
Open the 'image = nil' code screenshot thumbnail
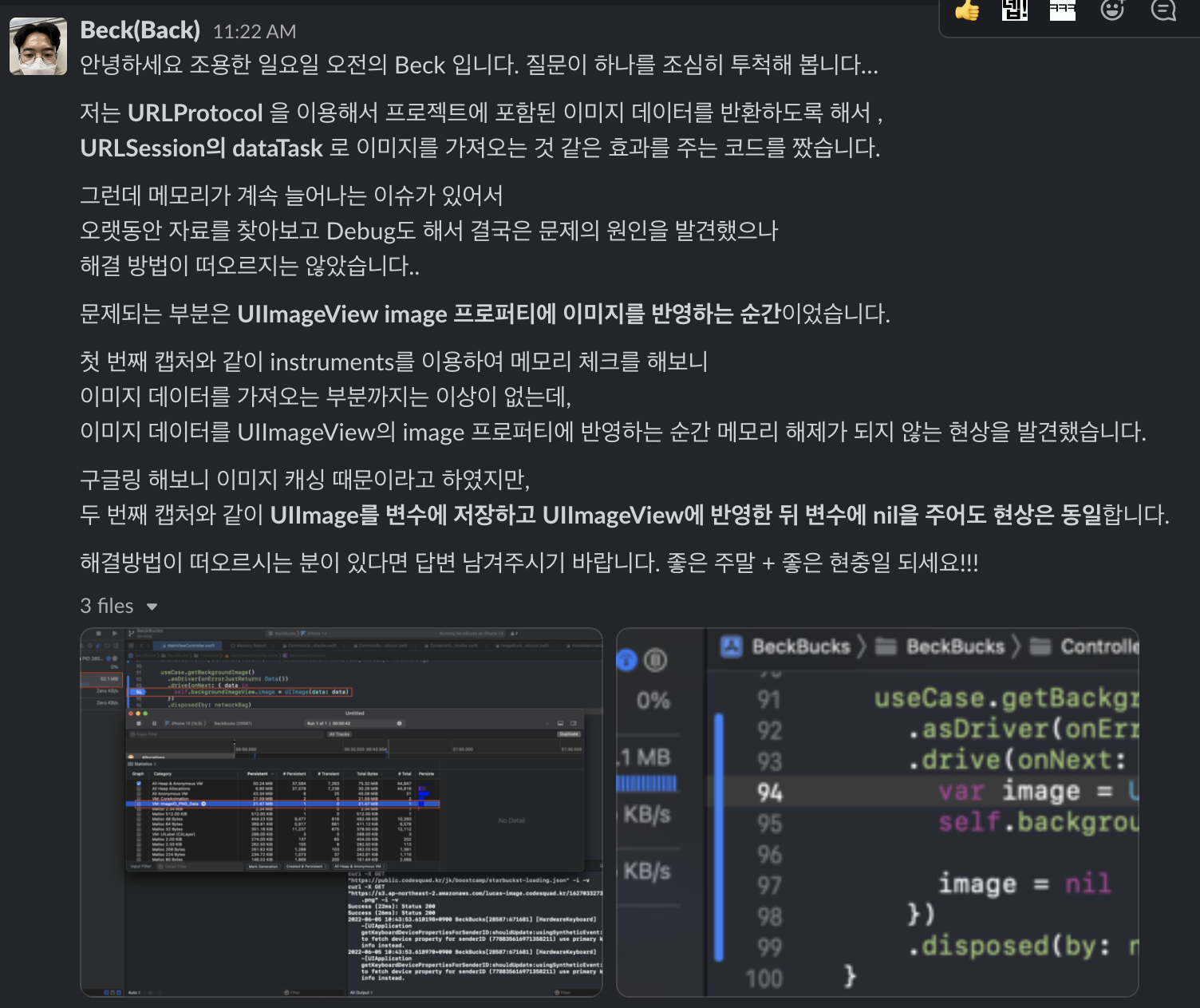[x=878, y=812]
